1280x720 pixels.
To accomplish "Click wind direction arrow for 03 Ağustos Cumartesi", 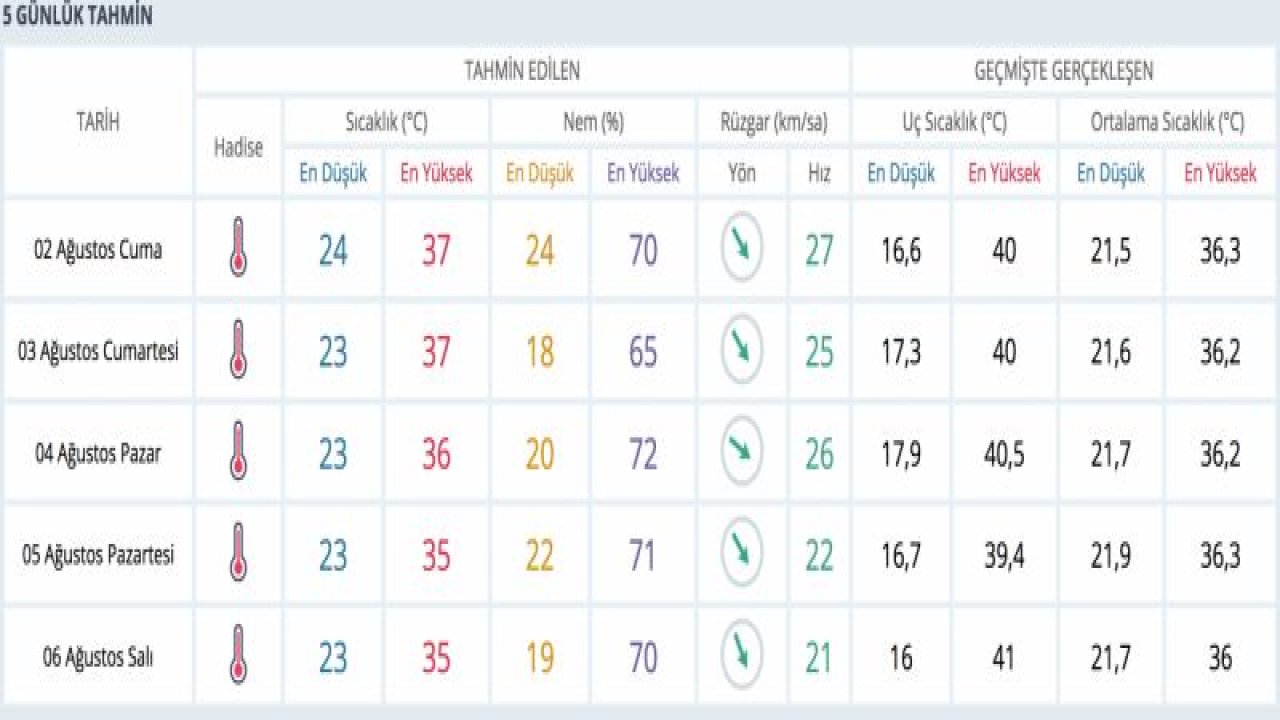I will [742, 350].
